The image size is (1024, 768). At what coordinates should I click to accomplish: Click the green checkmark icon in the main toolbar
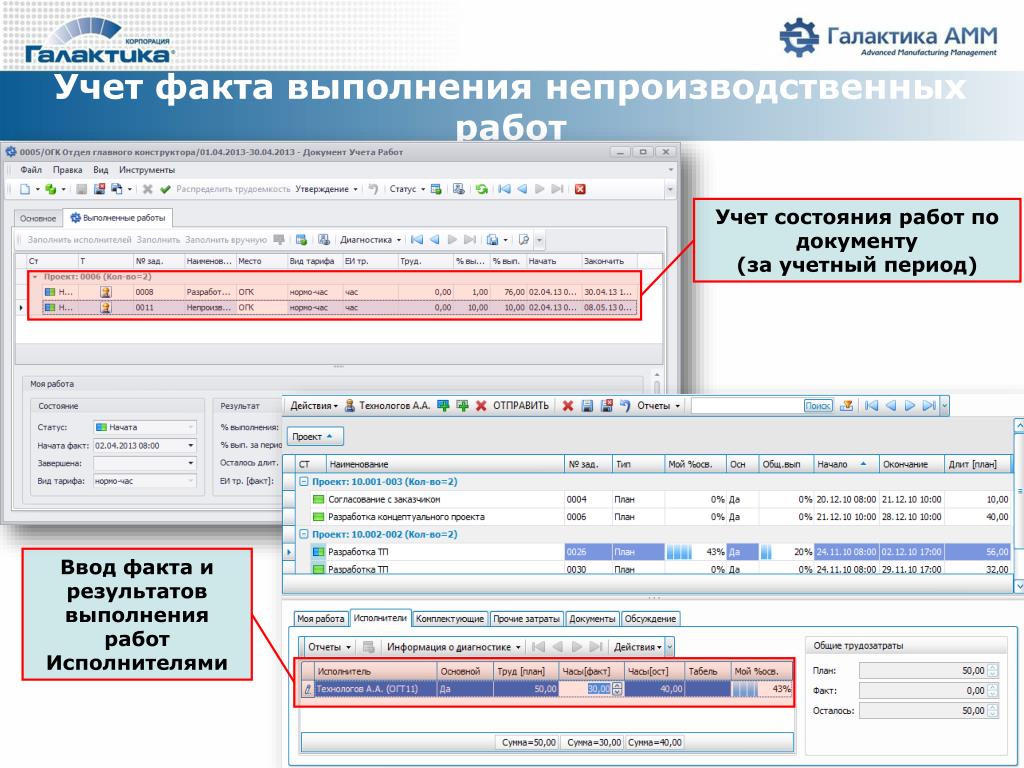point(165,189)
